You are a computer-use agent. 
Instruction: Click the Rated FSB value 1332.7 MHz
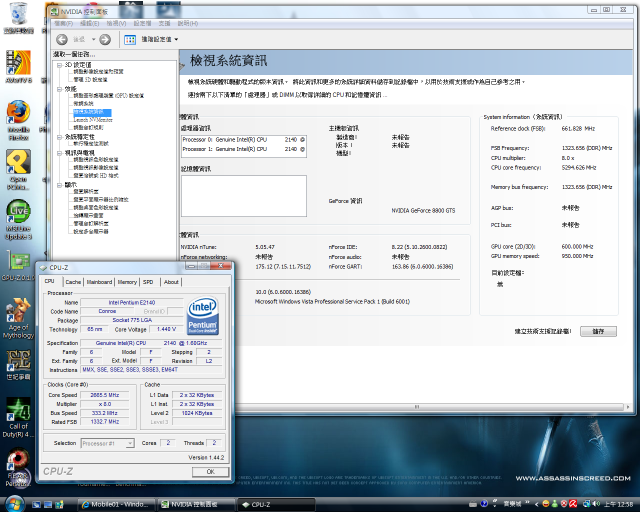[x=105, y=422]
